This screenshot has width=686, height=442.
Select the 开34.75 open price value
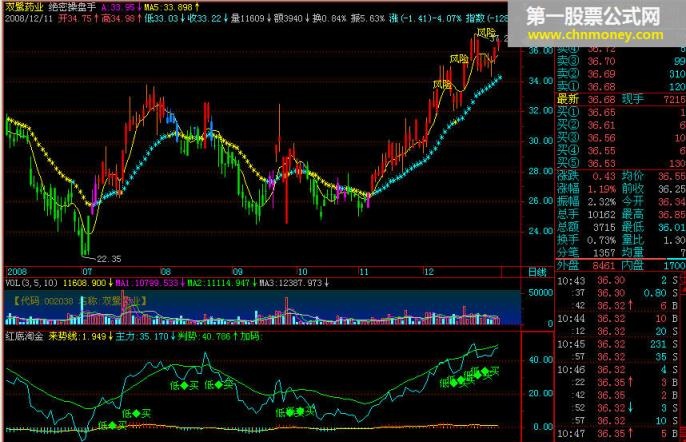pyautogui.click(x=76, y=18)
